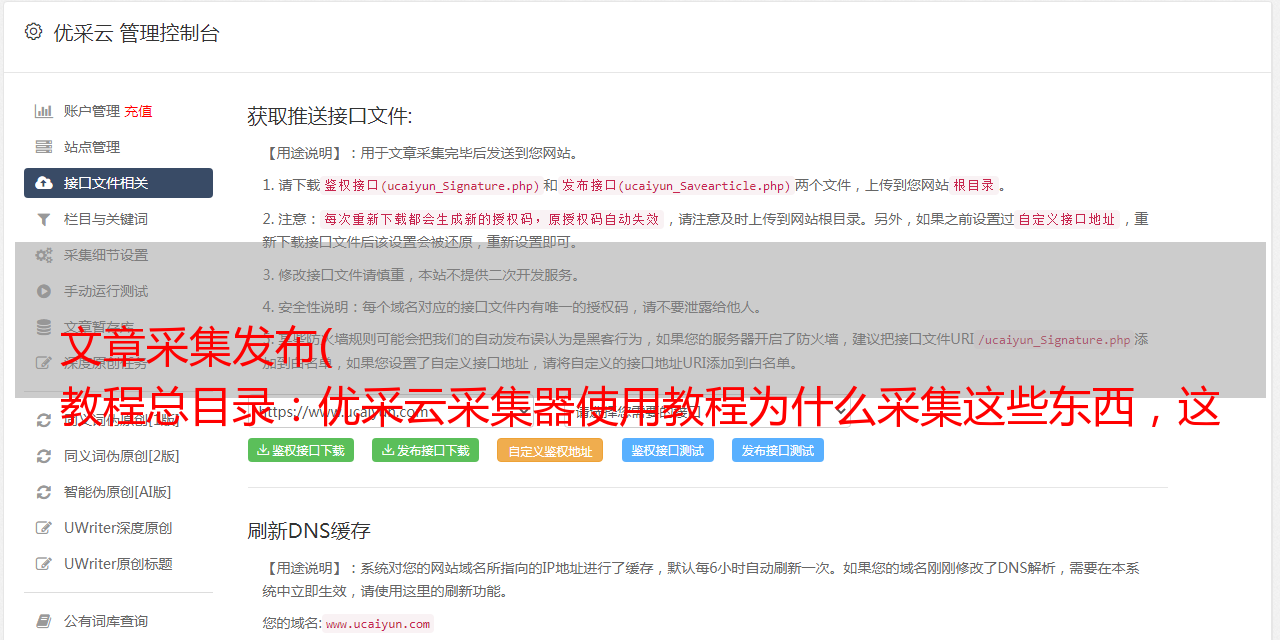1280x640 pixels.
Task: Open 同义词伪原创[2版] in the sidebar
Action: coord(118,456)
